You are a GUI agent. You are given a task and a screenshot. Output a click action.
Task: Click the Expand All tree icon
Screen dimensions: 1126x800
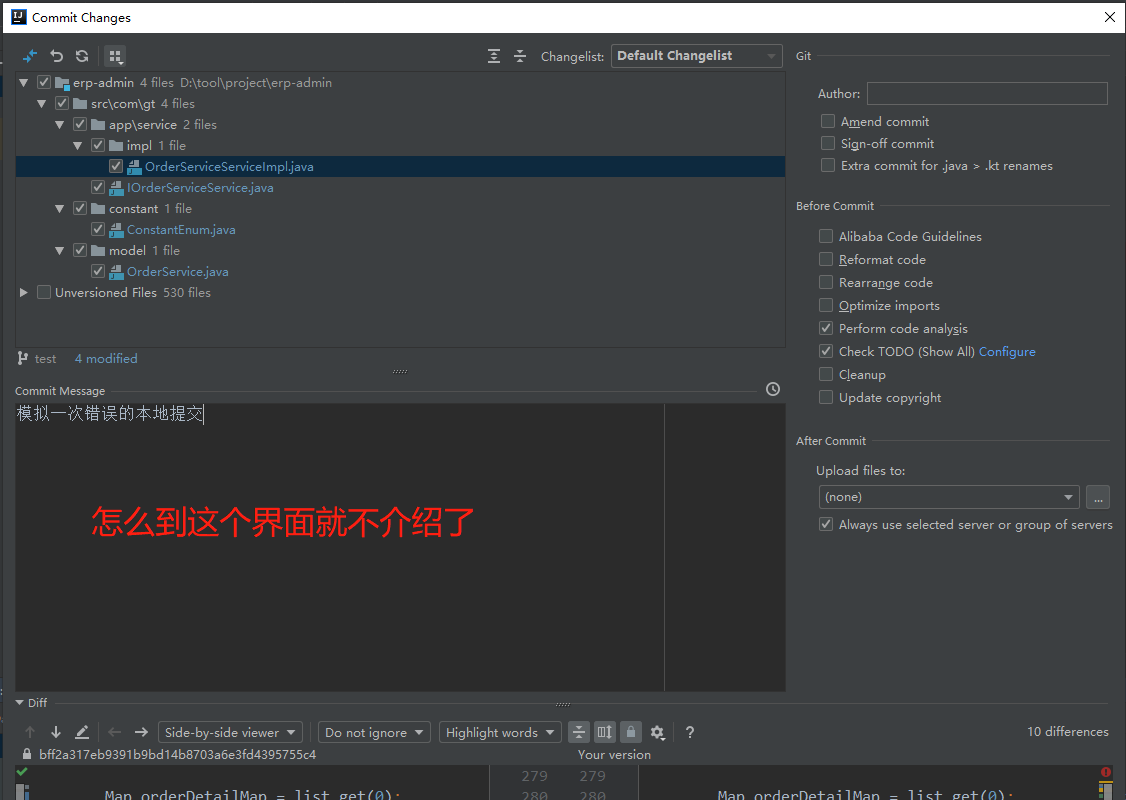pos(494,56)
